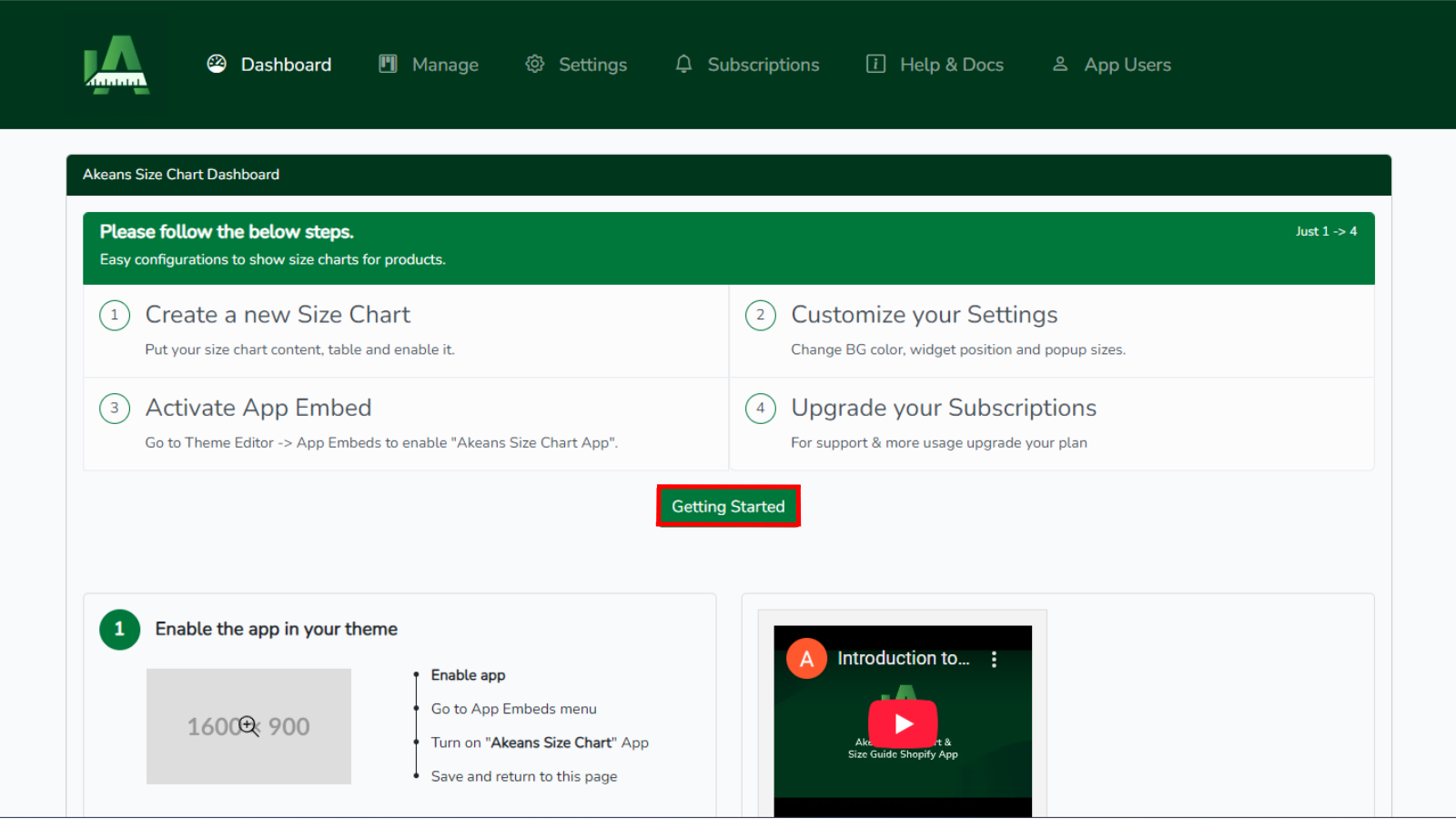Play the Introduction video
The height and width of the screenshot is (819, 1456).
coord(903,723)
